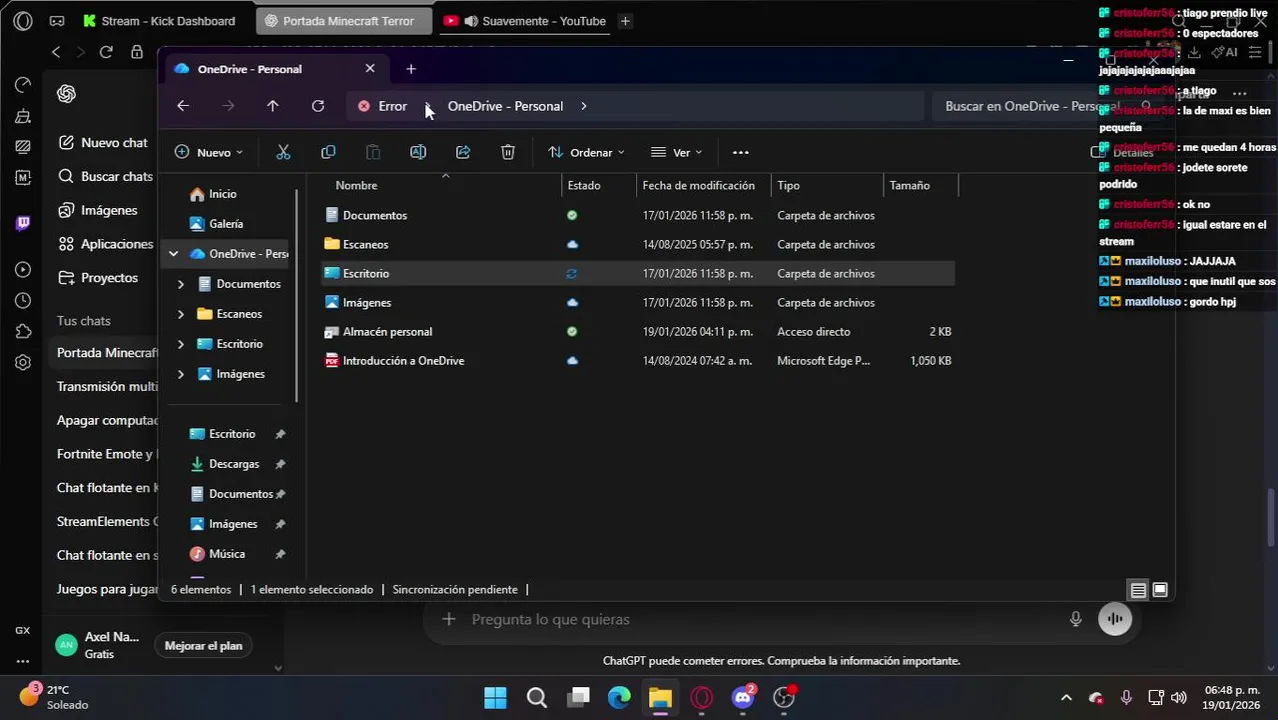Open the volume icon in system tray
1278x720 pixels.
(1179, 698)
